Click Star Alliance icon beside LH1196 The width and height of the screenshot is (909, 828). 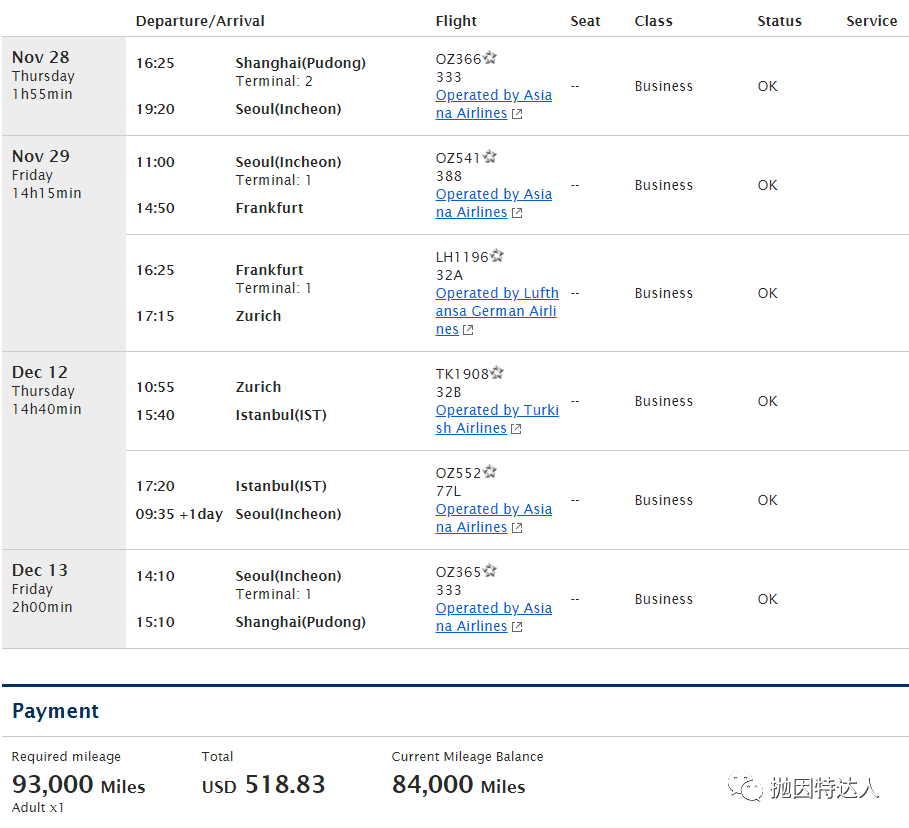[x=497, y=256]
